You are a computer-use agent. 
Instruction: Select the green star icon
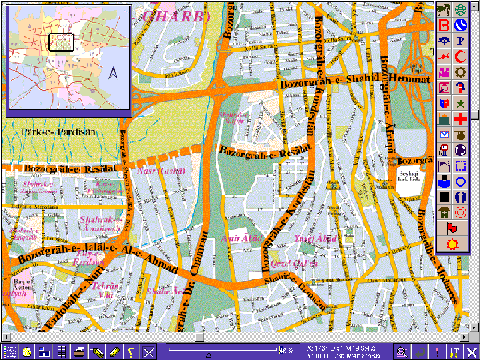click(461, 103)
